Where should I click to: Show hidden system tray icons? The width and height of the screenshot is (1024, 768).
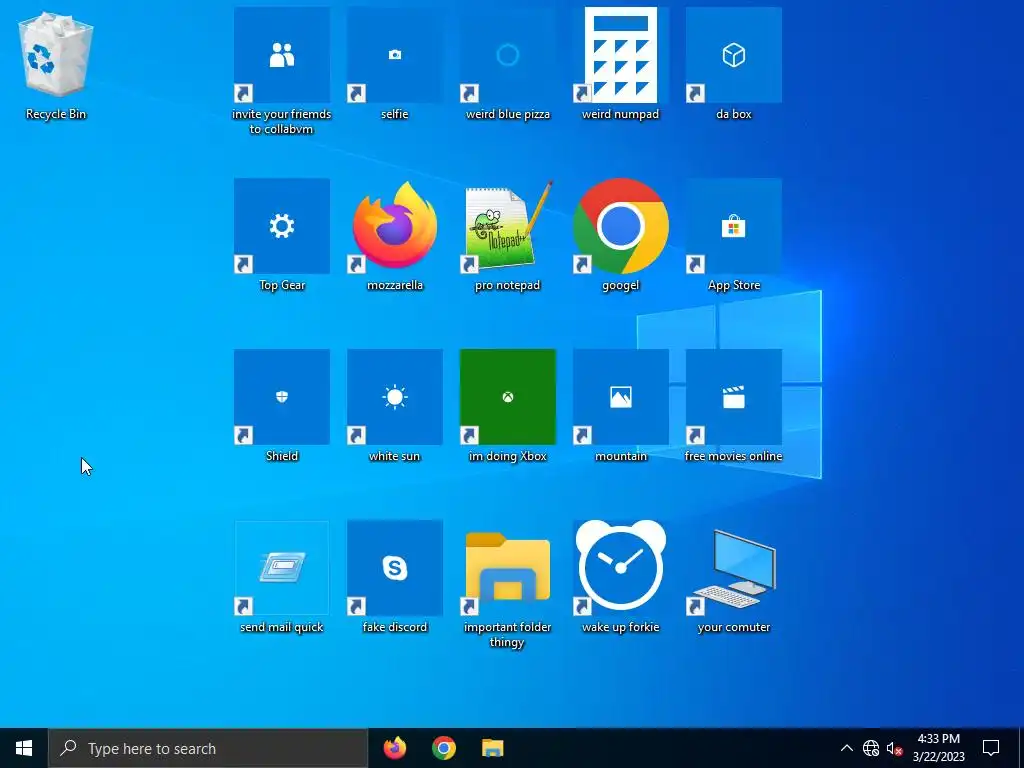coord(846,748)
